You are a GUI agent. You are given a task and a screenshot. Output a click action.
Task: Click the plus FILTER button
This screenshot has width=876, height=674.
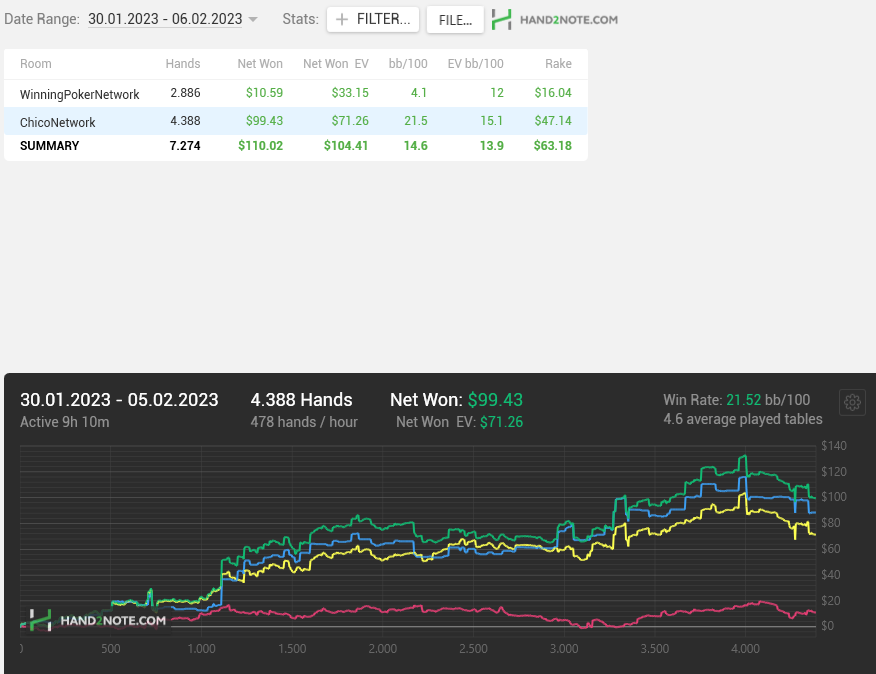373,20
